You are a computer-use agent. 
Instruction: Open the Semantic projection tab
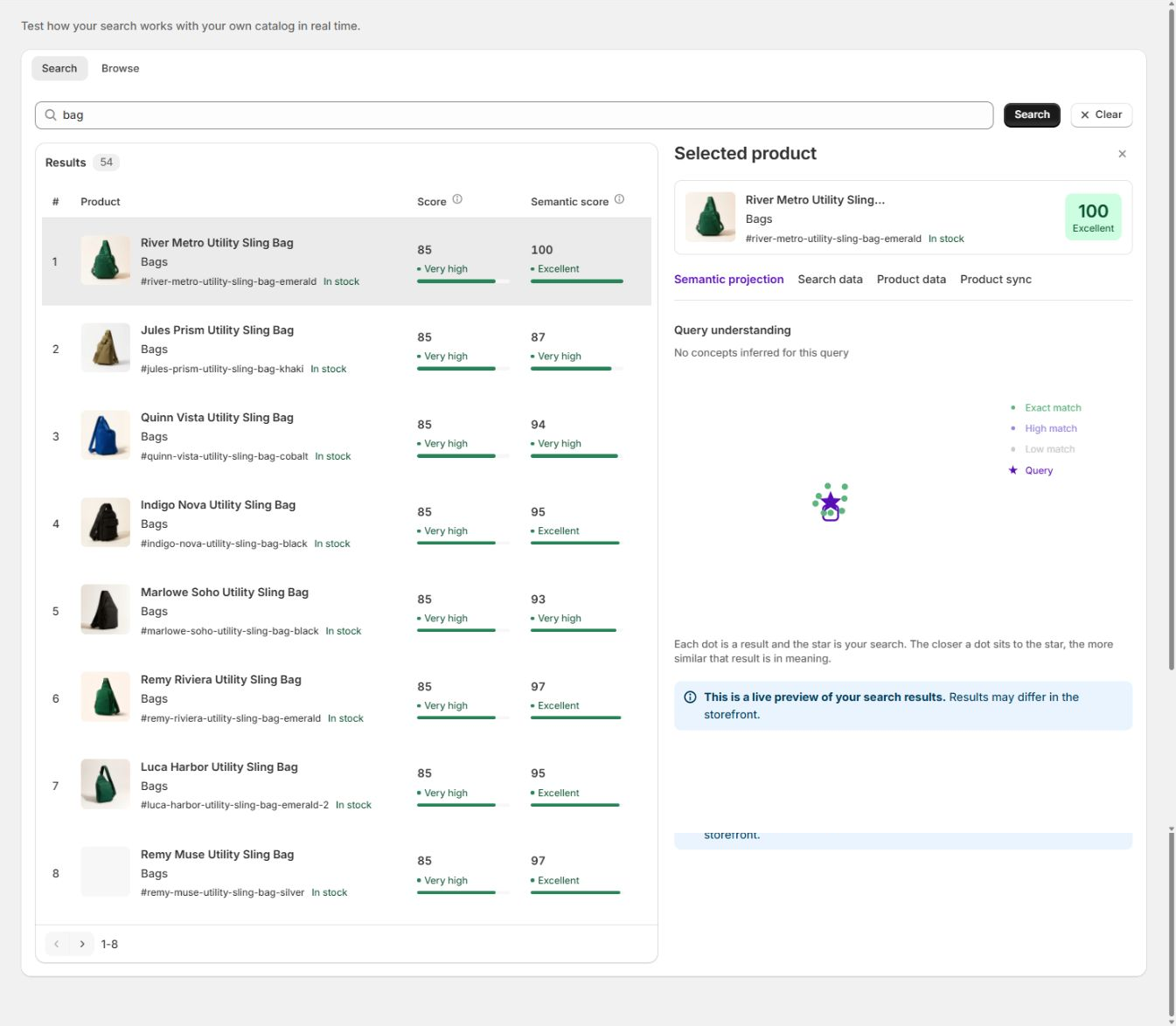(728, 280)
